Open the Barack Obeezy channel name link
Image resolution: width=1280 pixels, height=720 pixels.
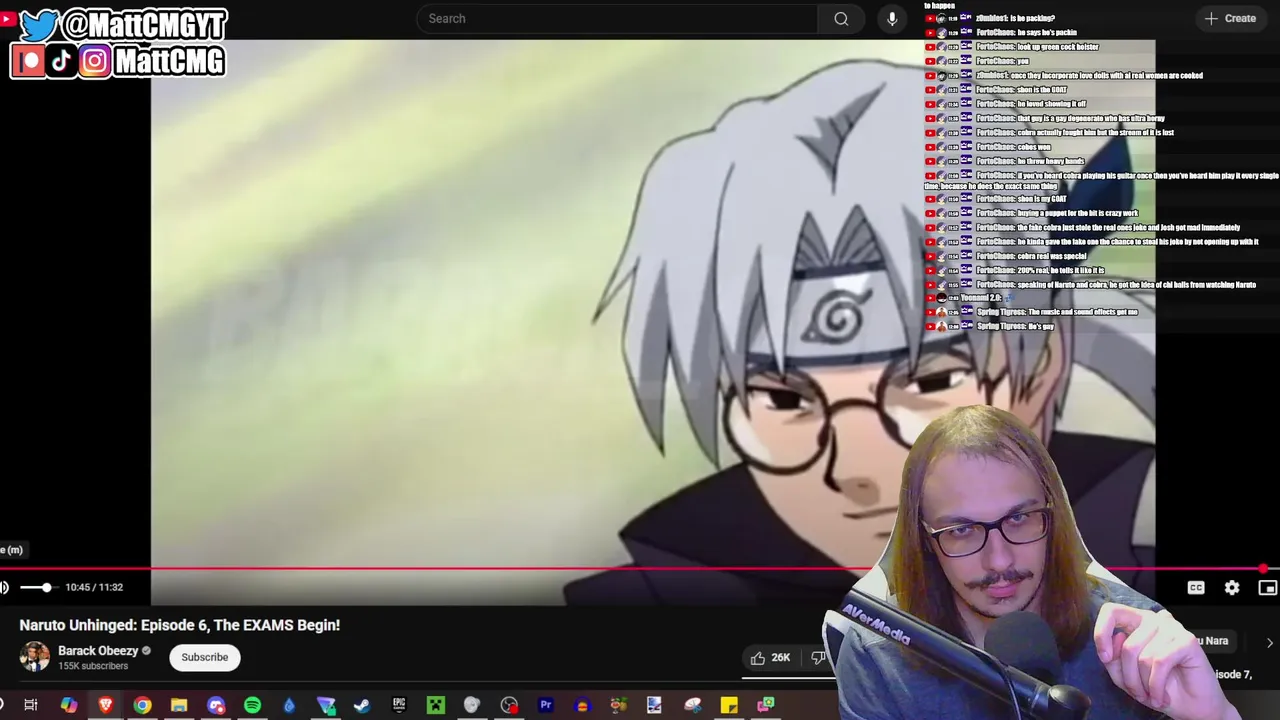click(98, 650)
